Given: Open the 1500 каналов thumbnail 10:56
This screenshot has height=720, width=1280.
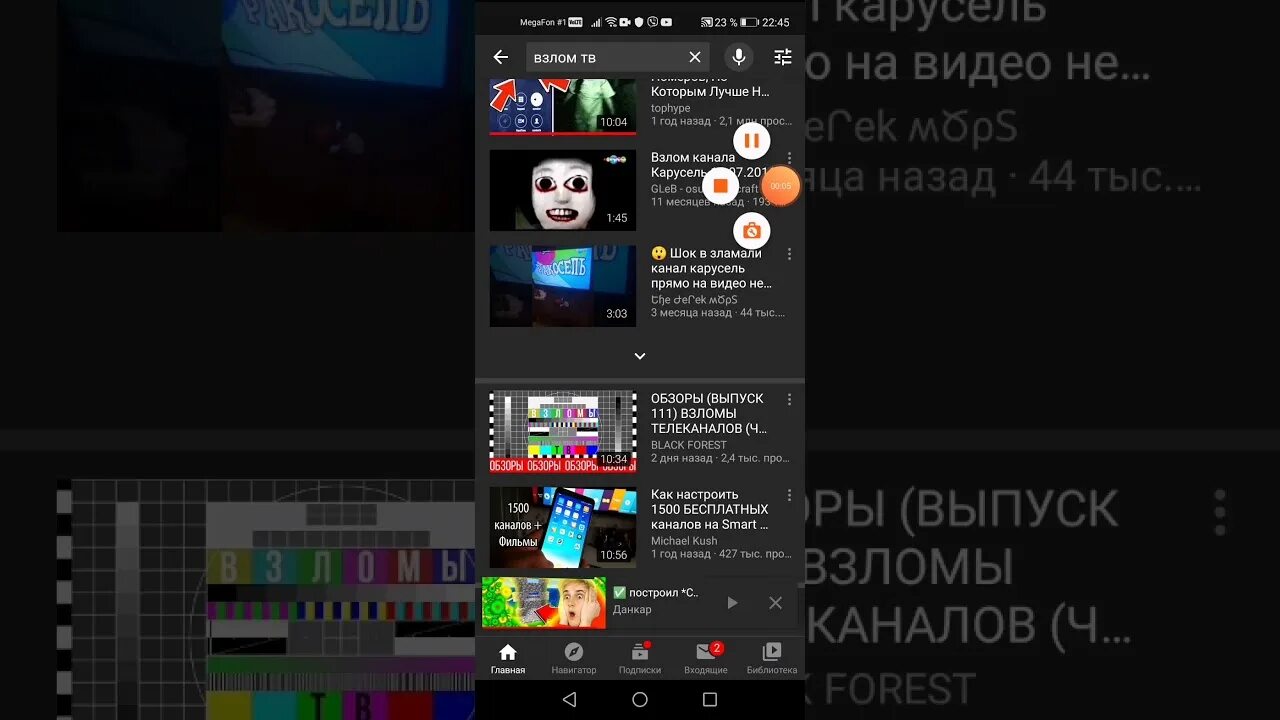Looking at the screenshot, I should [563, 527].
